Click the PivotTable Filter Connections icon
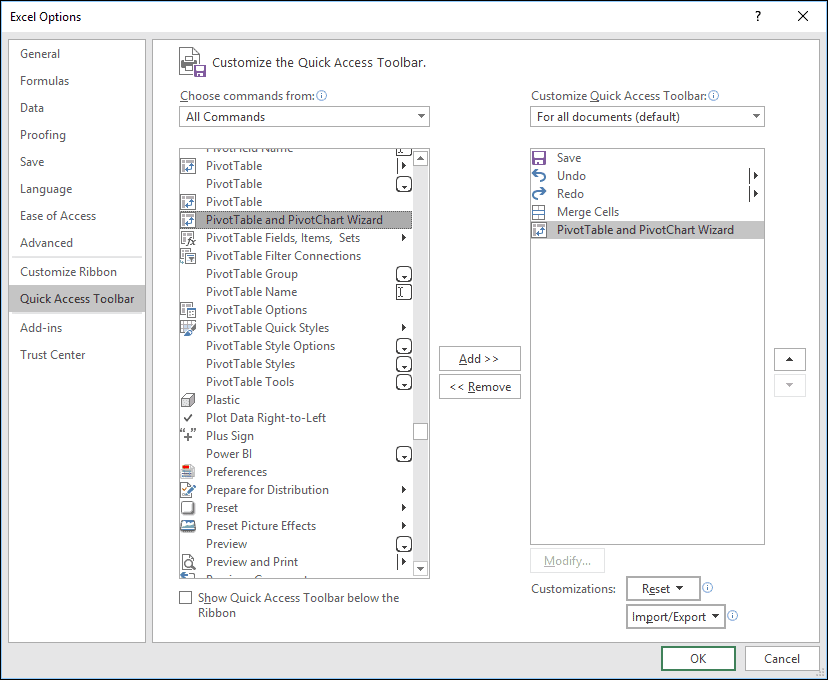This screenshot has height=680, width=828. point(188,256)
